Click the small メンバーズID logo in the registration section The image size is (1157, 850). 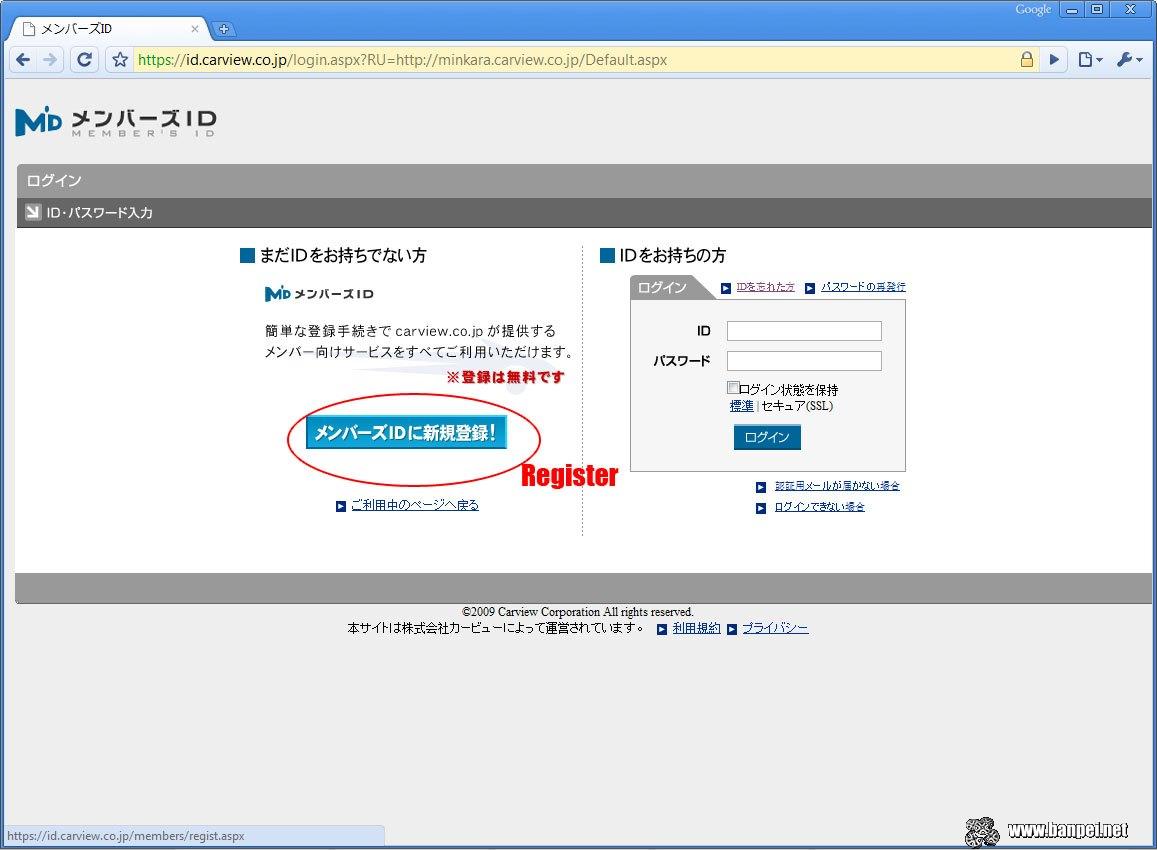(319, 294)
